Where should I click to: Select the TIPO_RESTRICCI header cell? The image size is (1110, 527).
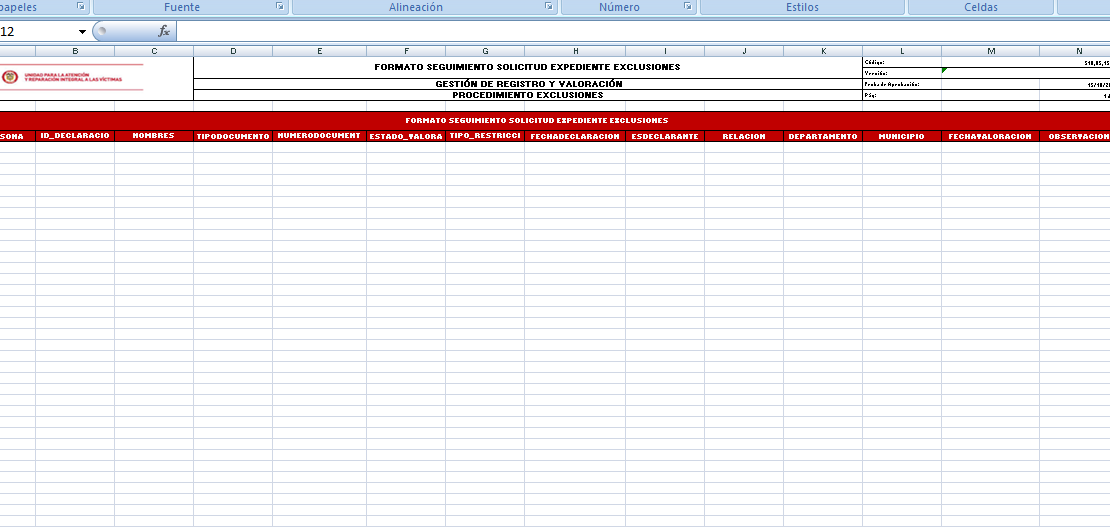485,136
